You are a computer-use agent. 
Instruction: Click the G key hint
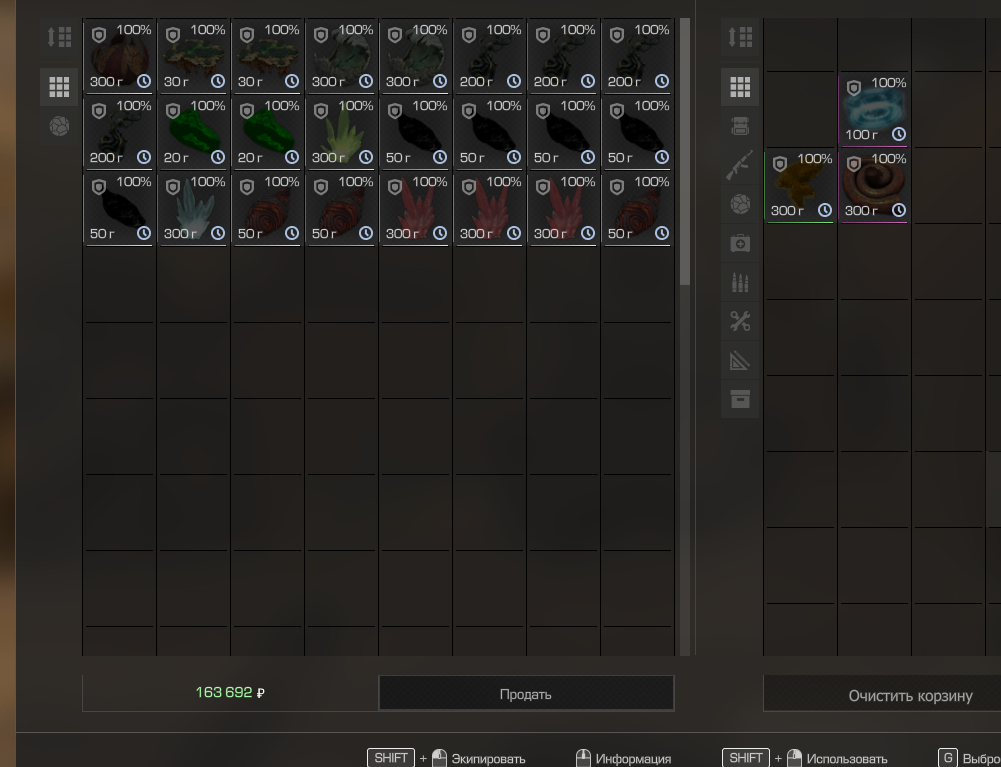point(948,758)
